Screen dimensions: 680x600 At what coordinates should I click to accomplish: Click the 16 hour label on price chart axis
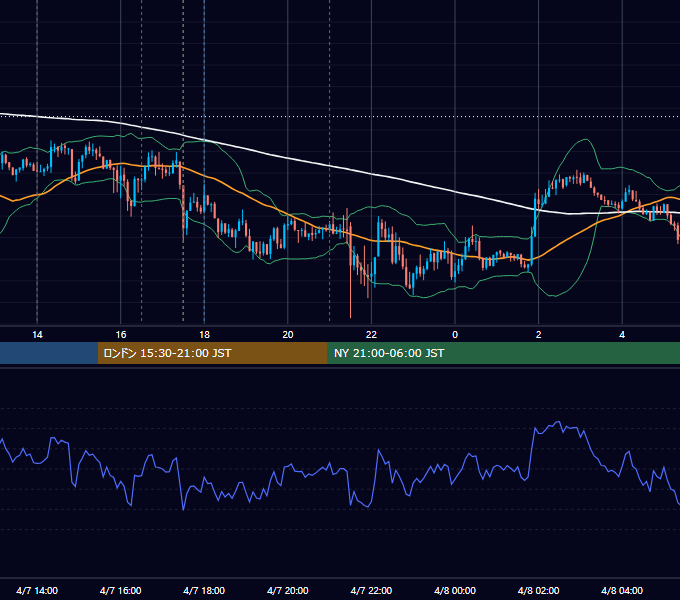[x=121, y=335]
